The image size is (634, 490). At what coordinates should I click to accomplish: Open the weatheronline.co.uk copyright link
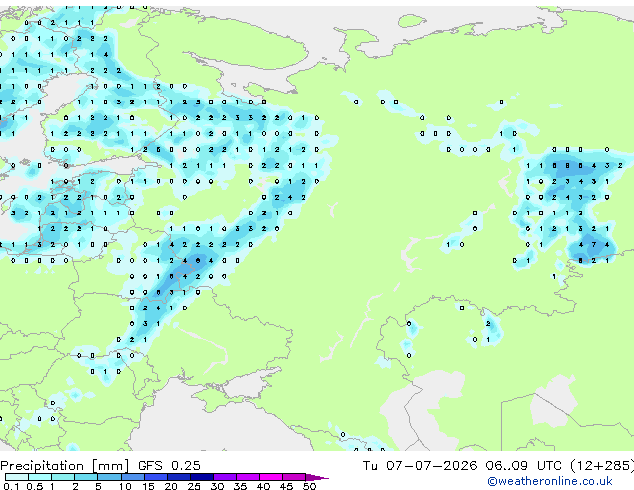tap(550, 481)
